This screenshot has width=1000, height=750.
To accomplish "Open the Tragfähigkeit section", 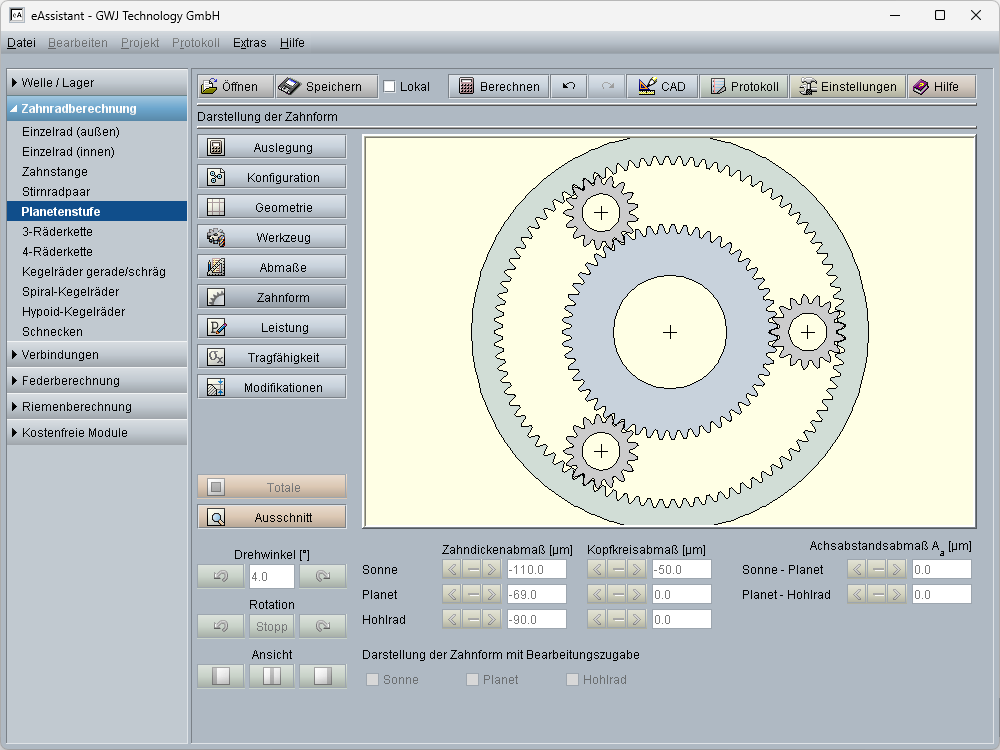I will pyautogui.click(x=272, y=358).
